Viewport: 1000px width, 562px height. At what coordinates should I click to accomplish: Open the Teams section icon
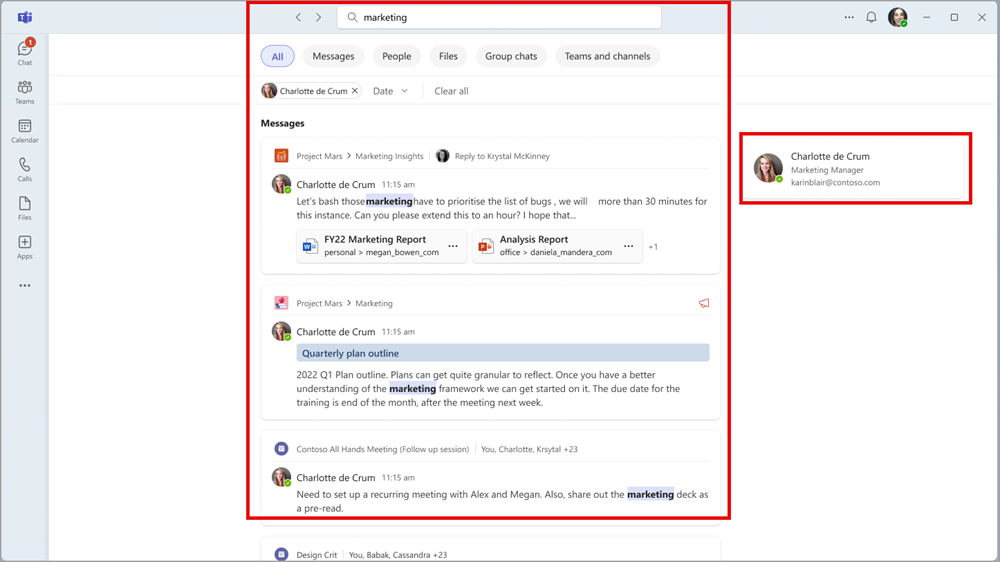pyautogui.click(x=24, y=92)
